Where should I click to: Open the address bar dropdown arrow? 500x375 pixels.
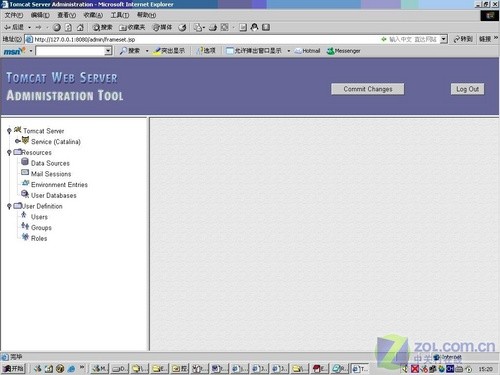tap(443, 39)
